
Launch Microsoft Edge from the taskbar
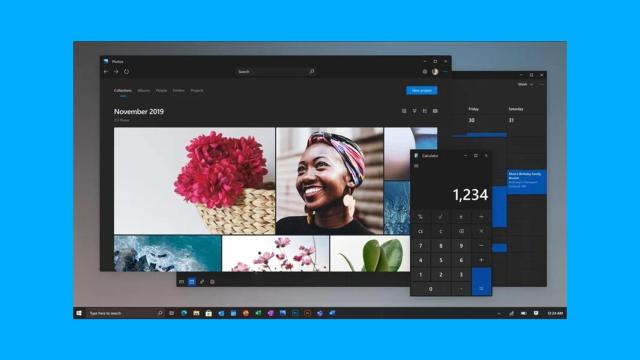[x=184, y=313]
